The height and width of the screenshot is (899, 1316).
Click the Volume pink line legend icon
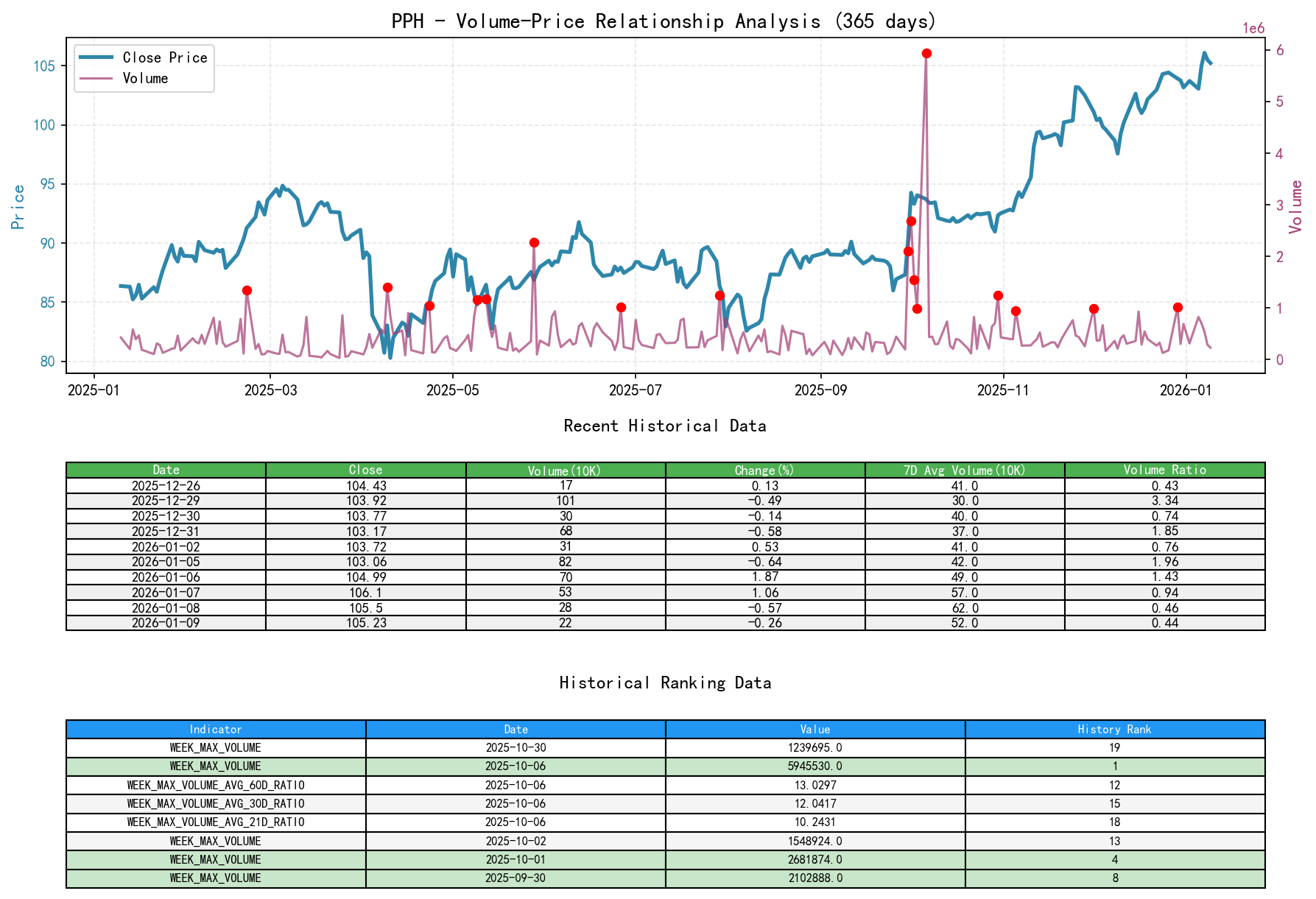pyautogui.click(x=96, y=78)
